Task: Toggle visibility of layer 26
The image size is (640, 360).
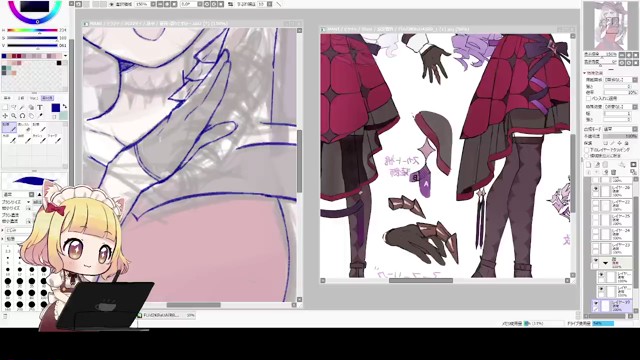Action: 596,189
